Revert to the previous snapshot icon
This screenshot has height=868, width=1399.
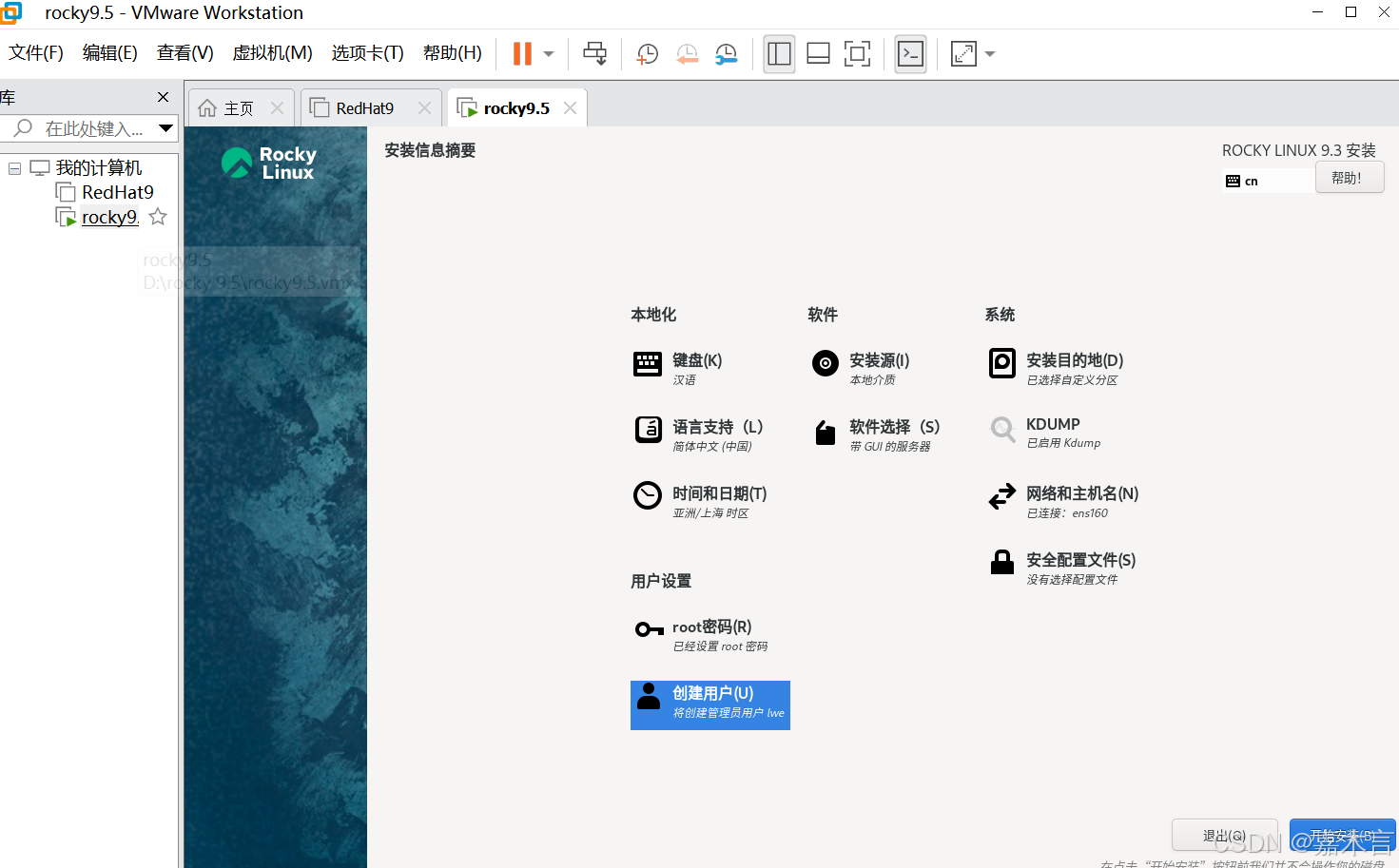pos(687,54)
